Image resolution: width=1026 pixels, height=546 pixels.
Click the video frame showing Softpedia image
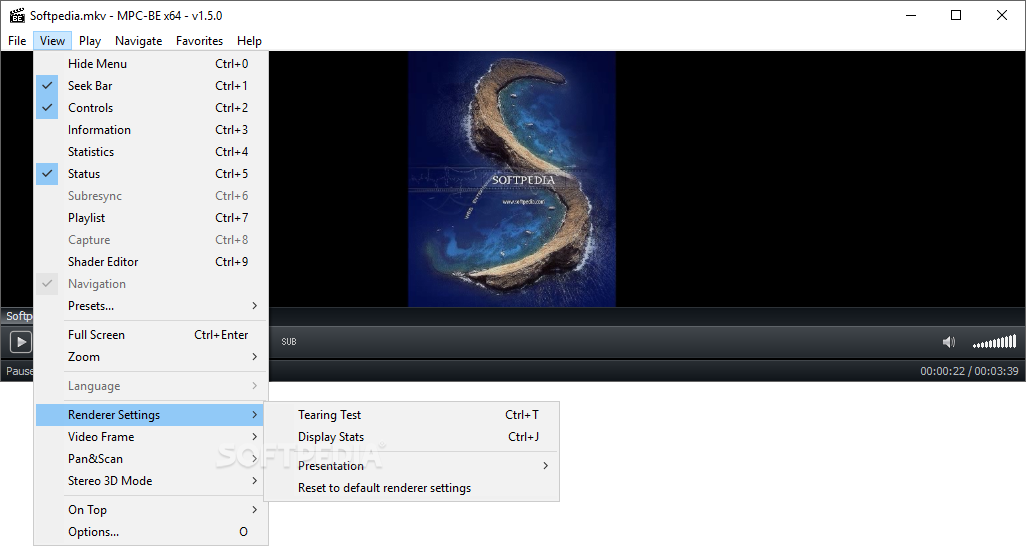512,179
